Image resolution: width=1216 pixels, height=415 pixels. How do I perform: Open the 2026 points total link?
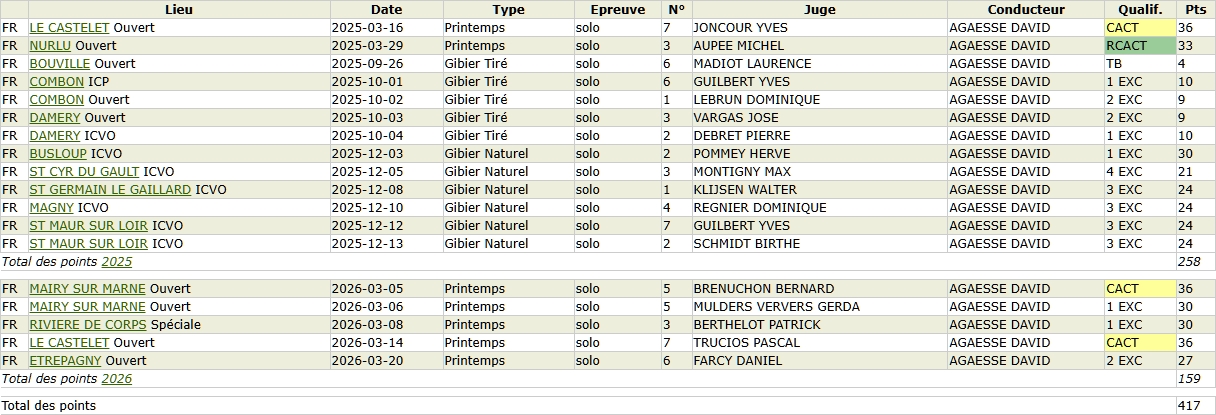[x=117, y=379]
